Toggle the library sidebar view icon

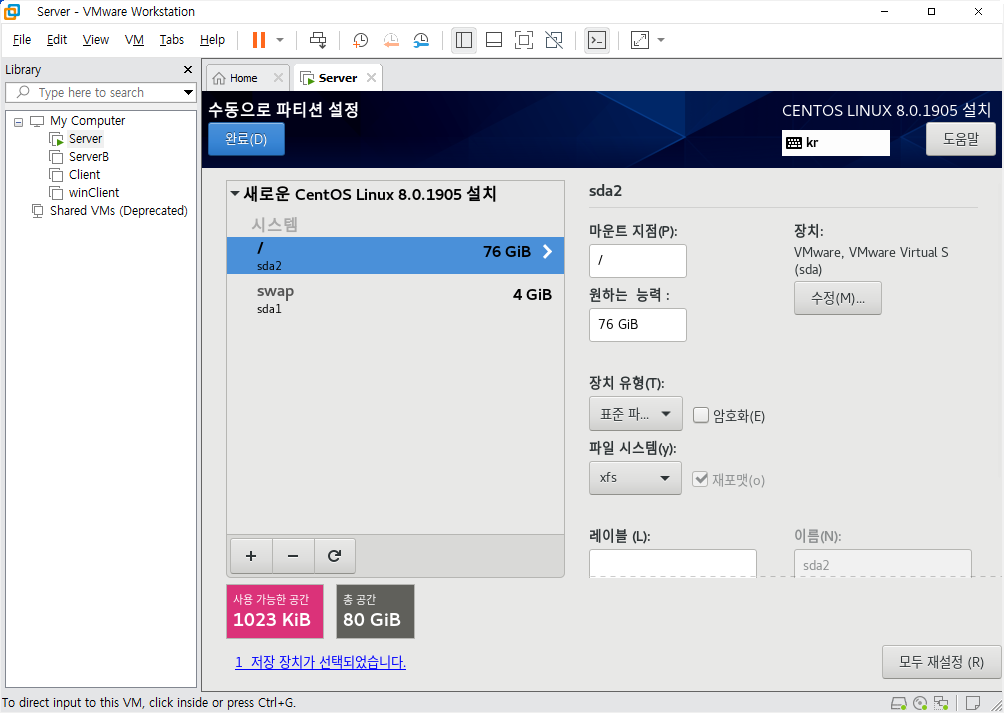click(x=464, y=40)
